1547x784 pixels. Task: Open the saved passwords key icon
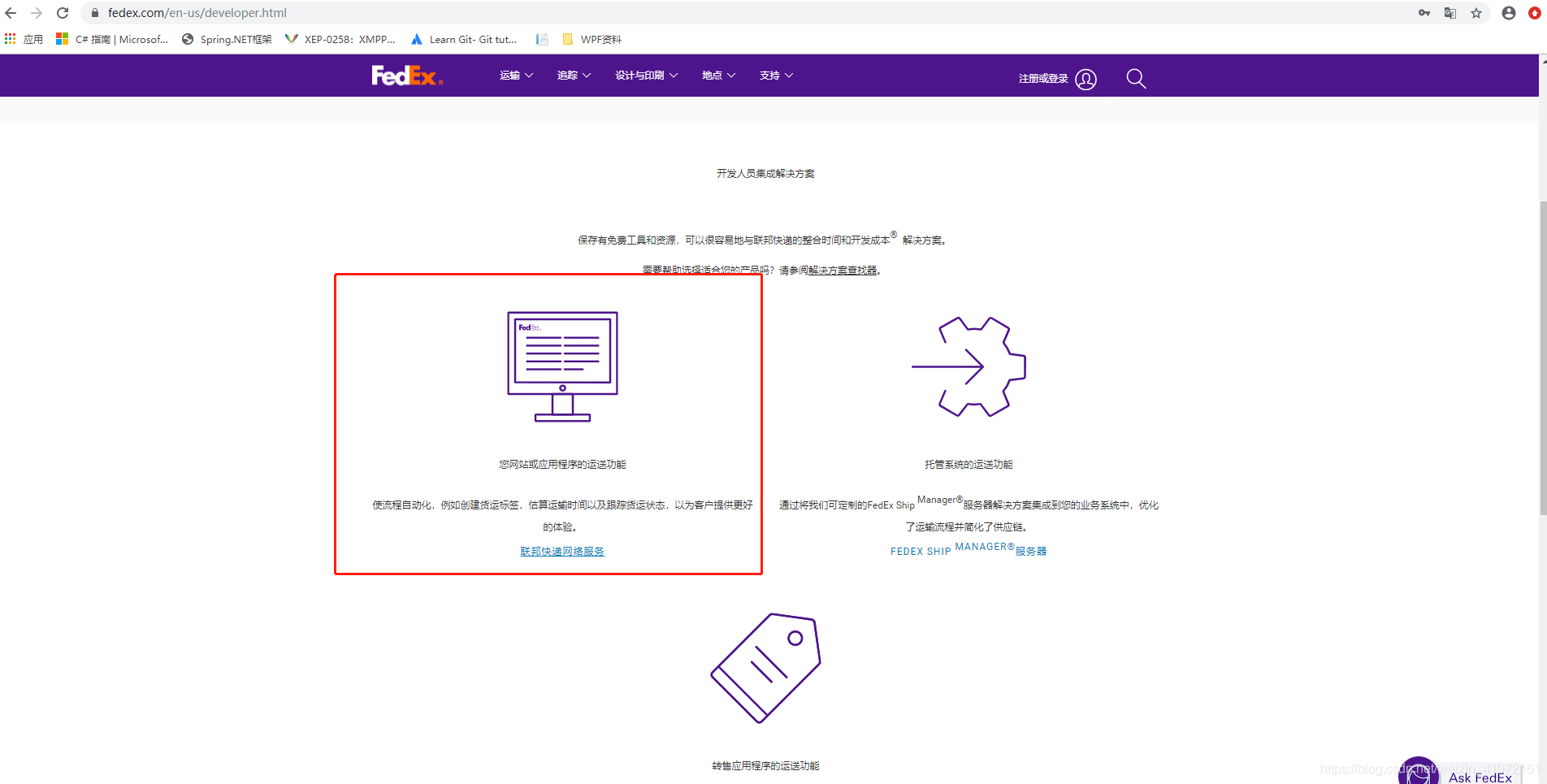[x=1424, y=13]
